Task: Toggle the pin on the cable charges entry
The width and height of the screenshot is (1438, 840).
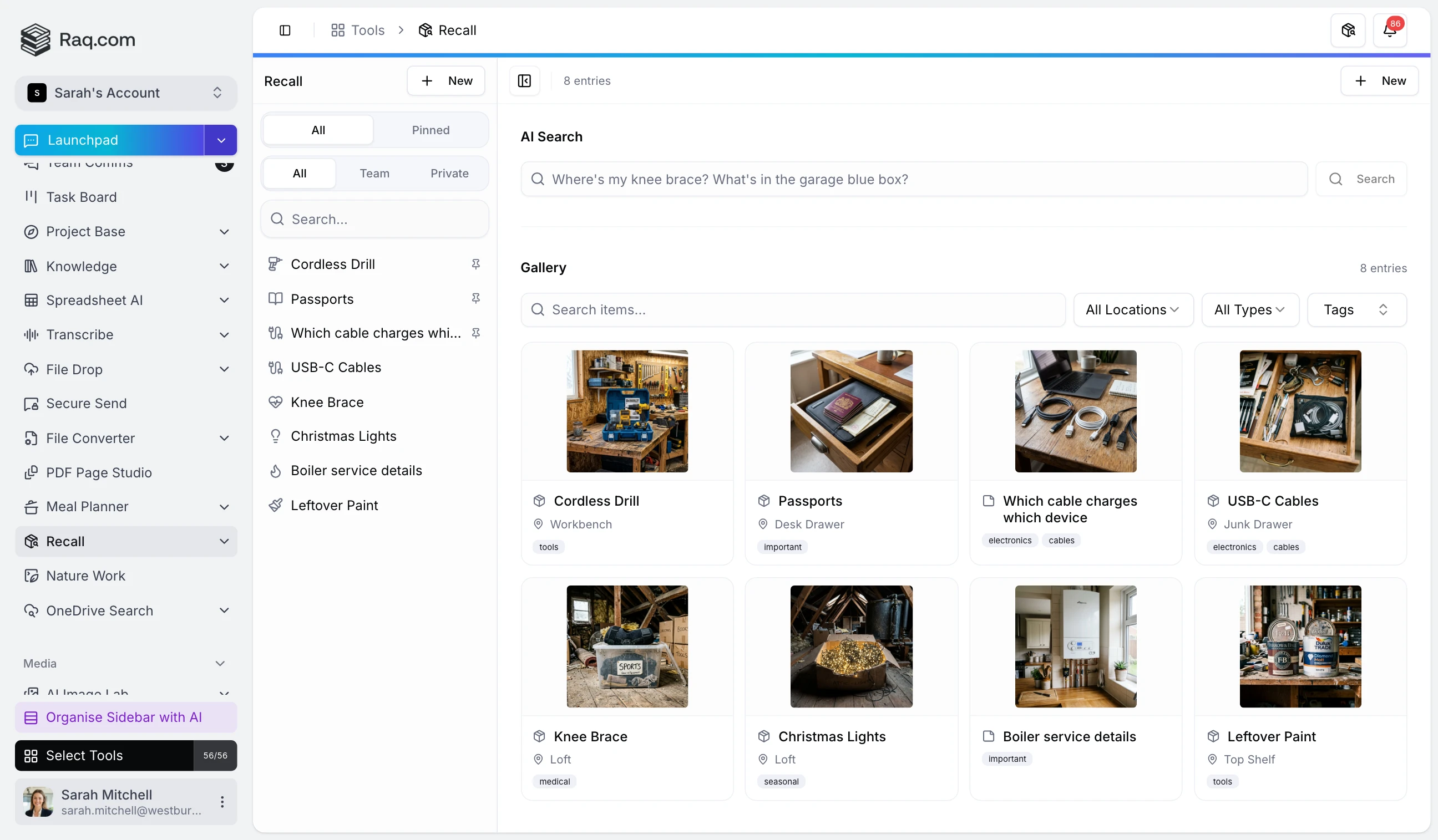Action: (475, 333)
